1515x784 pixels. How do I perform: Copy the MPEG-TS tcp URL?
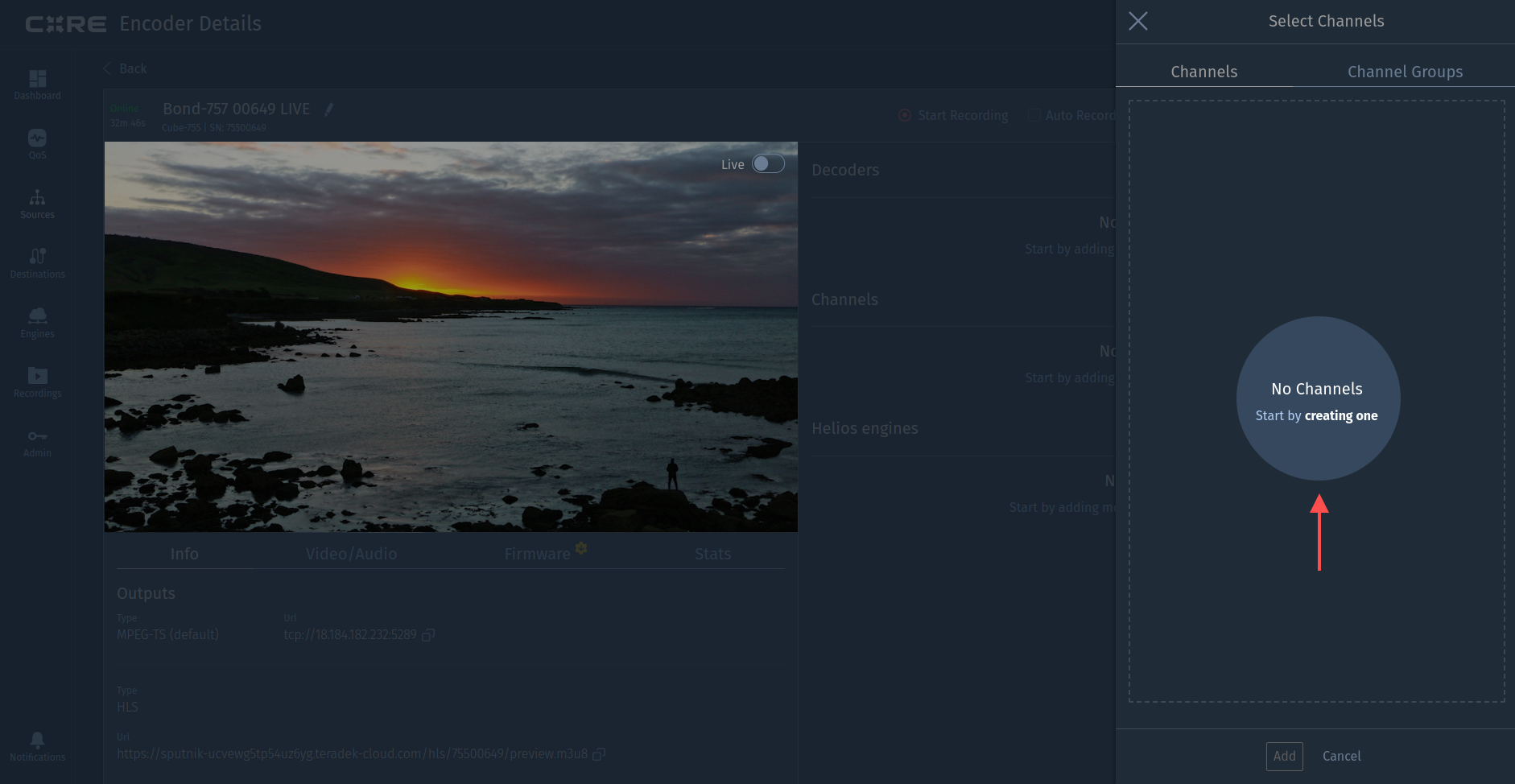pos(428,635)
